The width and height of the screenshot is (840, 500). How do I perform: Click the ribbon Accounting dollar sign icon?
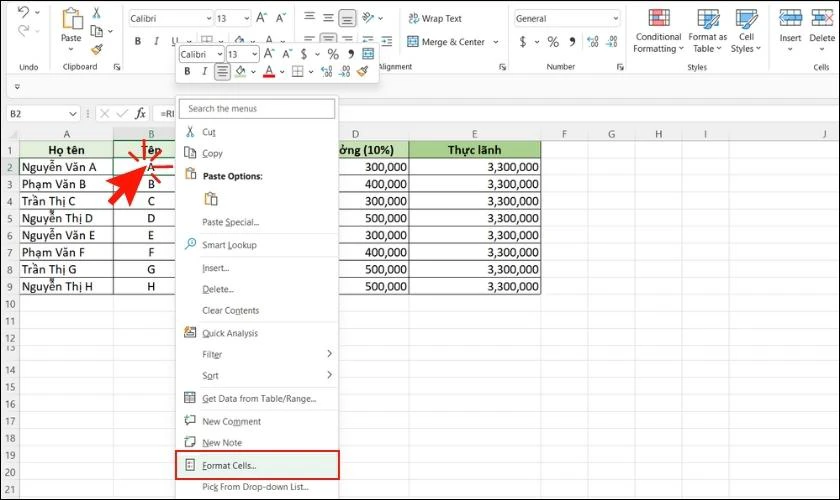coord(522,41)
